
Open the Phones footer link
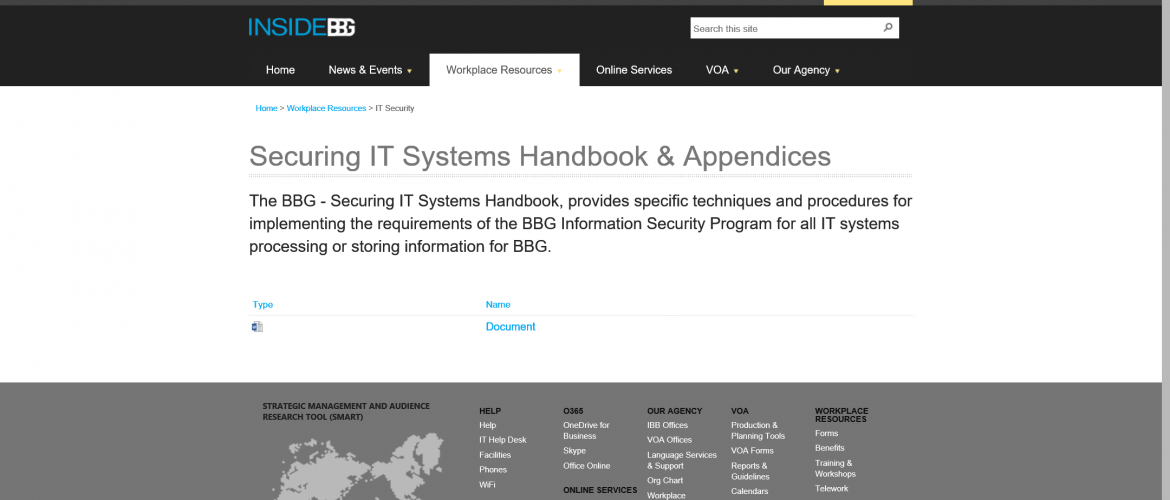[x=492, y=470]
